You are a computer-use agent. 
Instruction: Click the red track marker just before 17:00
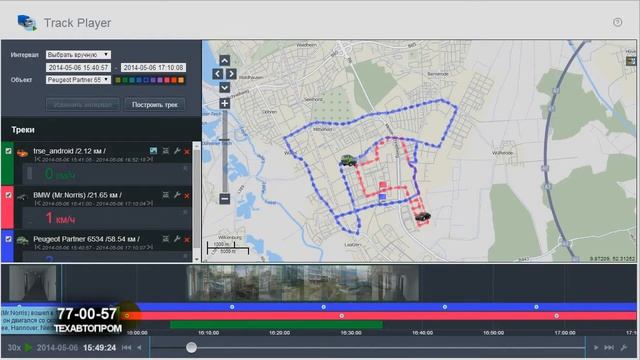click(x=556, y=316)
